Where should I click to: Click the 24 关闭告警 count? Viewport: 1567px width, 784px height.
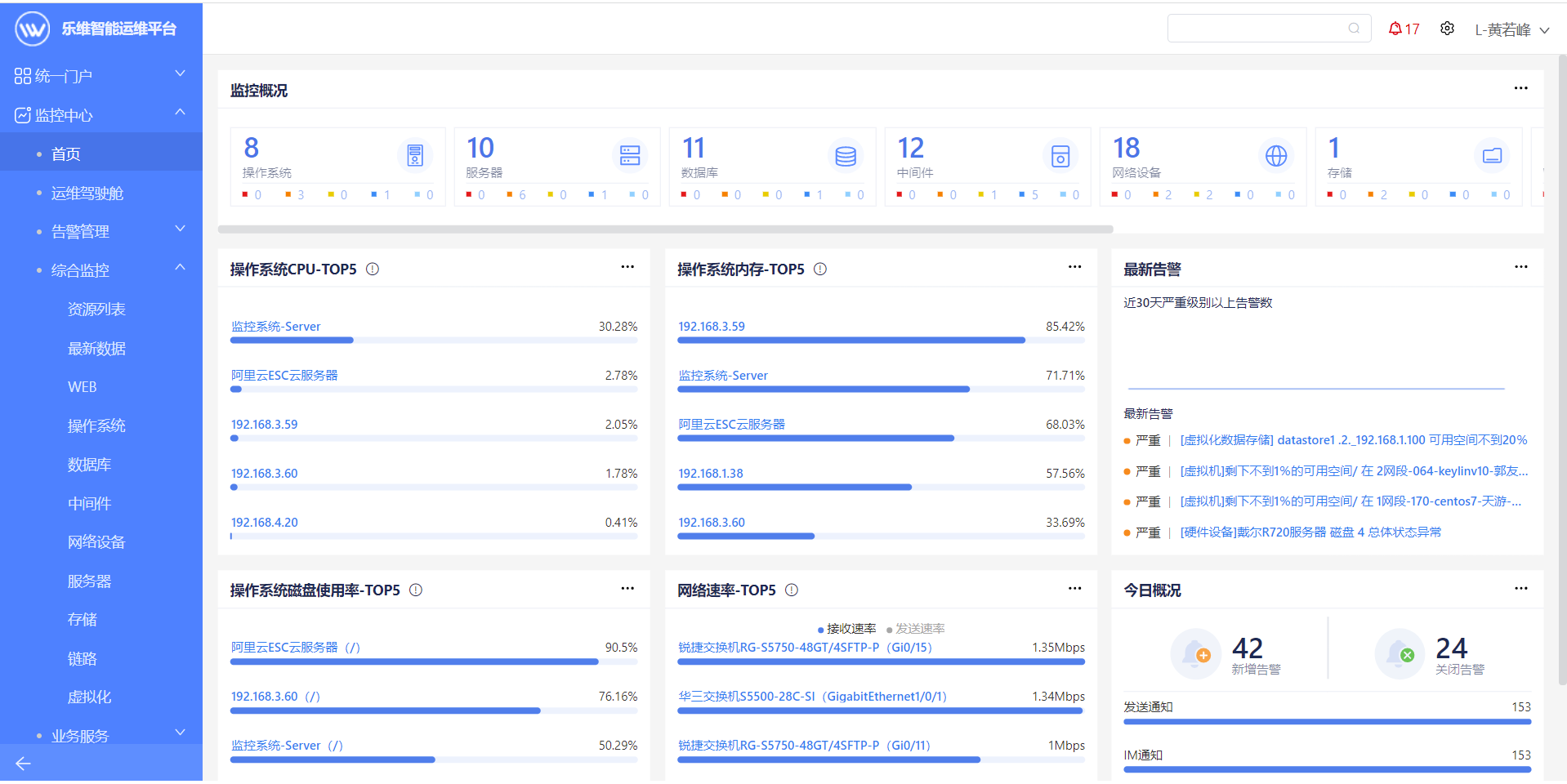coord(1451,648)
